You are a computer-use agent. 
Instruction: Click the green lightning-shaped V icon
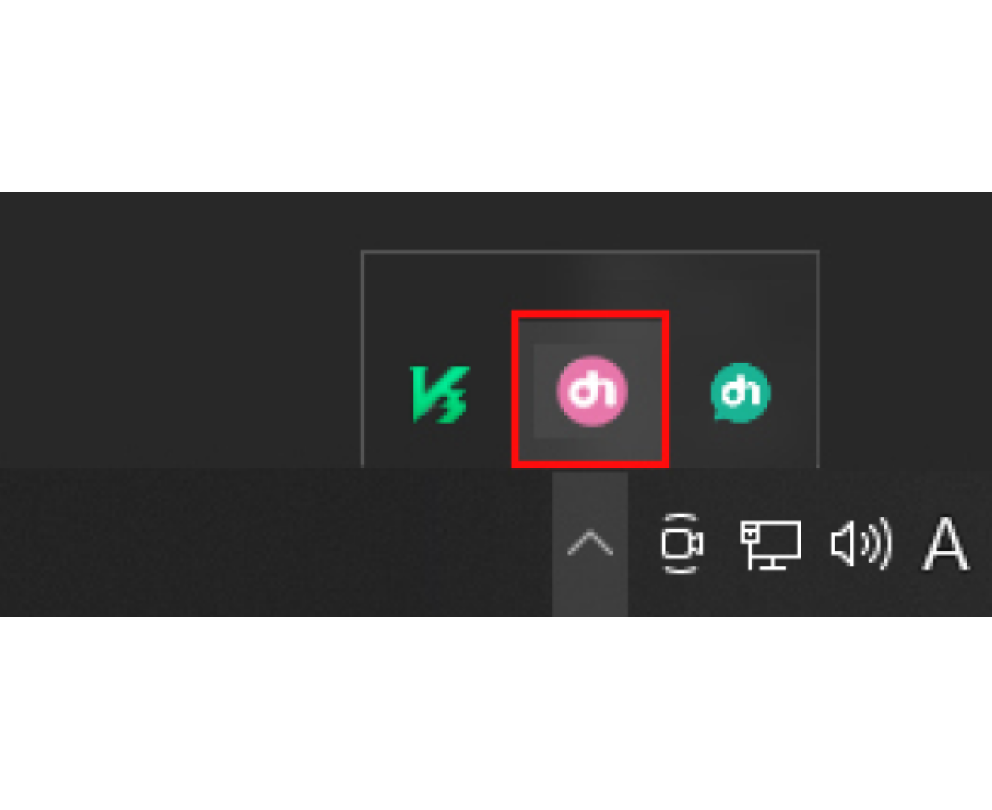tap(440, 394)
